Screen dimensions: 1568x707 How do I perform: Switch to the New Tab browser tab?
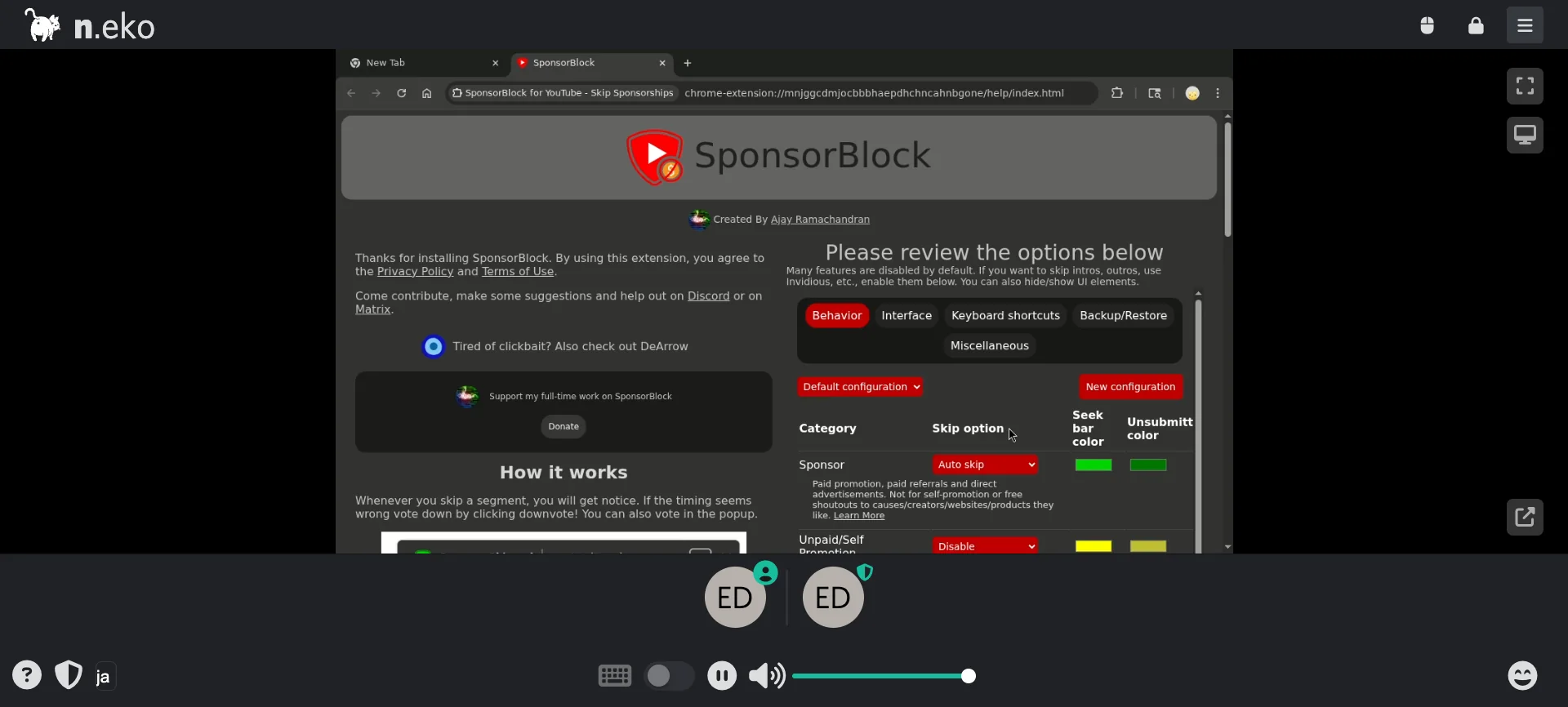point(423,63)
